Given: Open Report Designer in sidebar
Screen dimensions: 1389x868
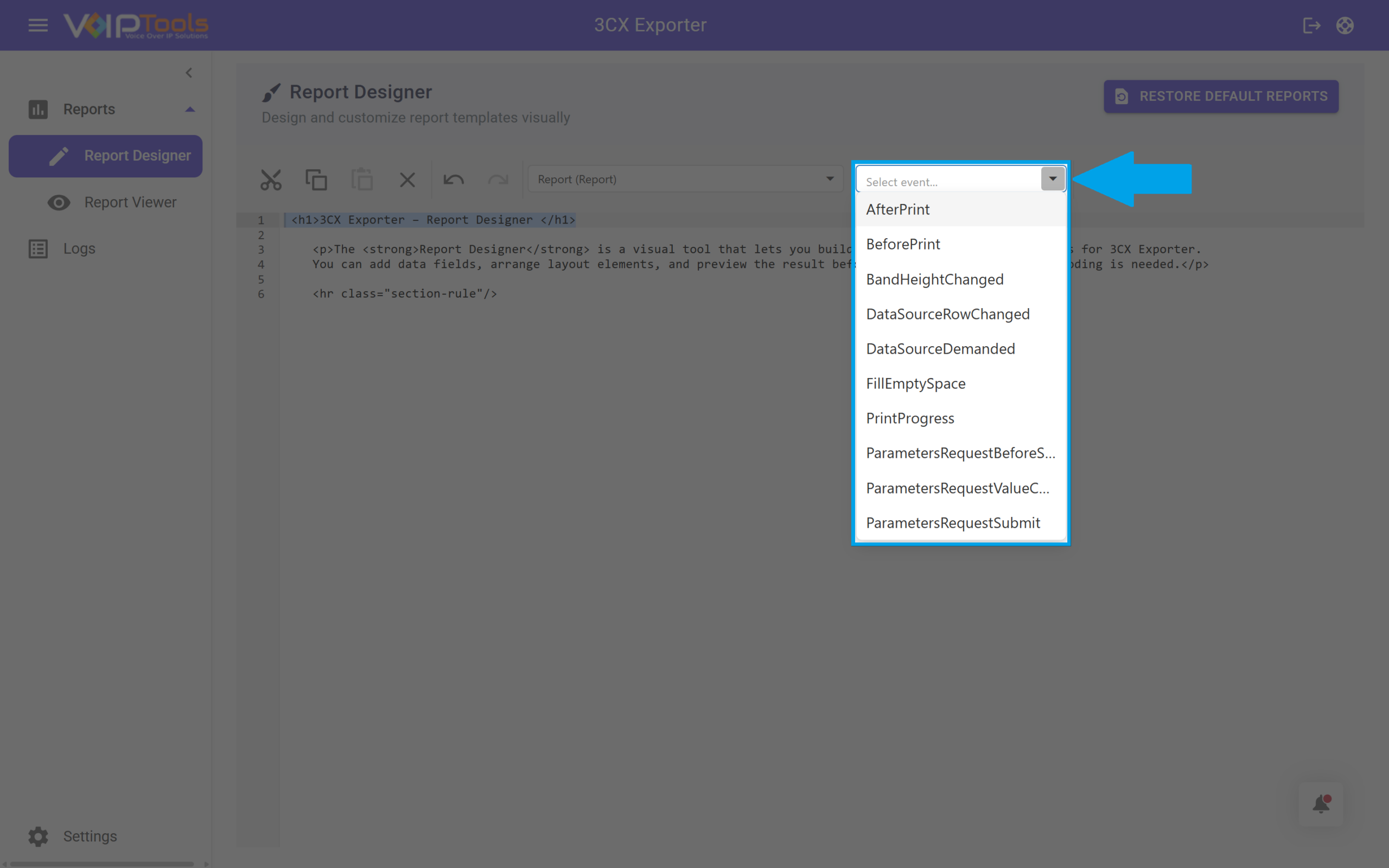Looking at the screenshot, I should tap(106, 156).
